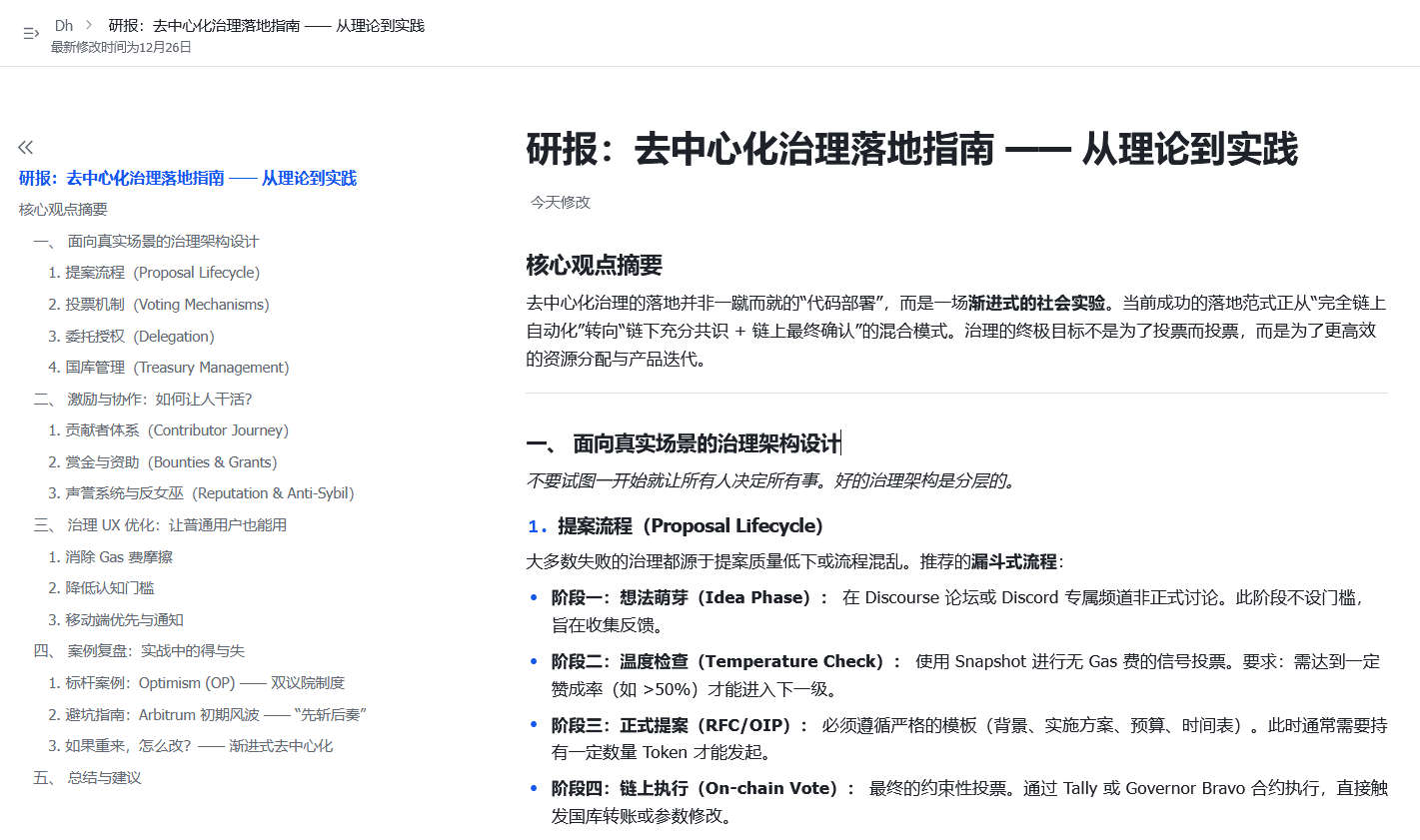Go to '三、治理 UX 优化' outline entry

click(160, 525)
